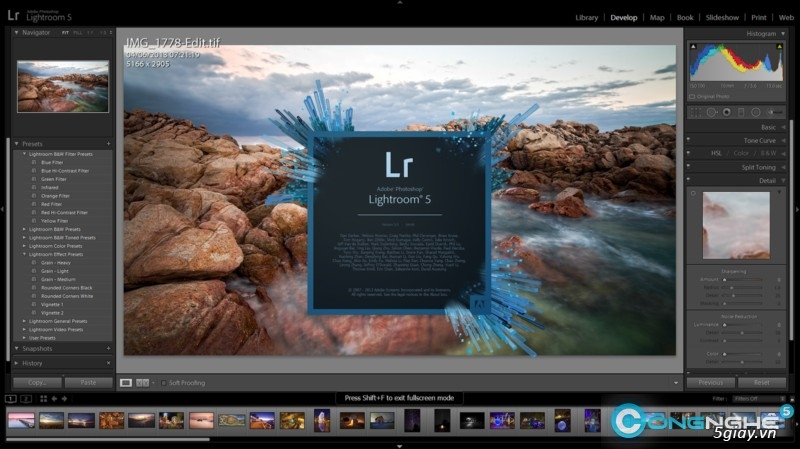Screen dimensions: 800x449
Task: Click the Navigator preview image
Action: (63, 87)
